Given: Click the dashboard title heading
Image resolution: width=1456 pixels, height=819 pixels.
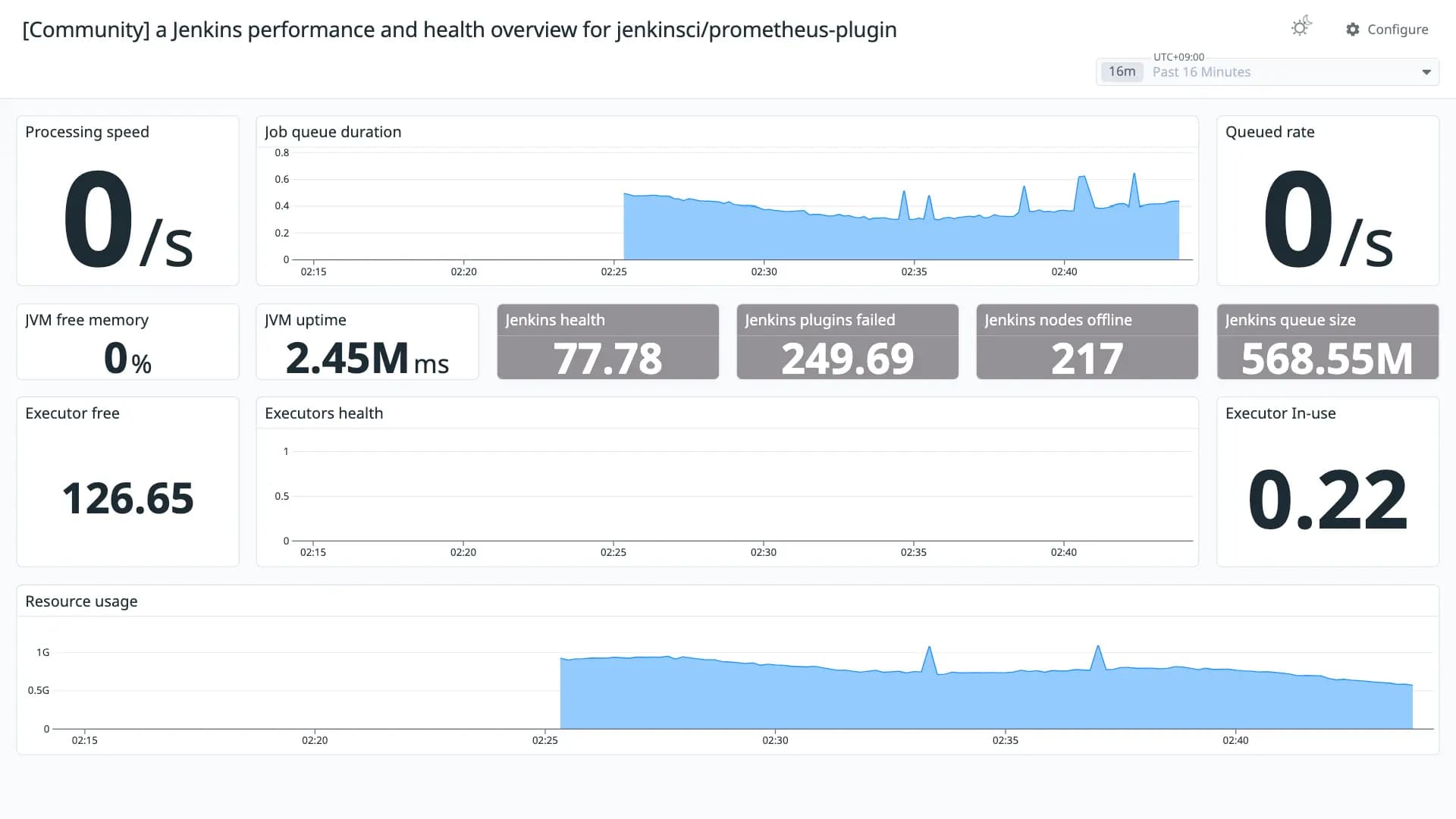Looking at the screenshot, I should point(460,30).
